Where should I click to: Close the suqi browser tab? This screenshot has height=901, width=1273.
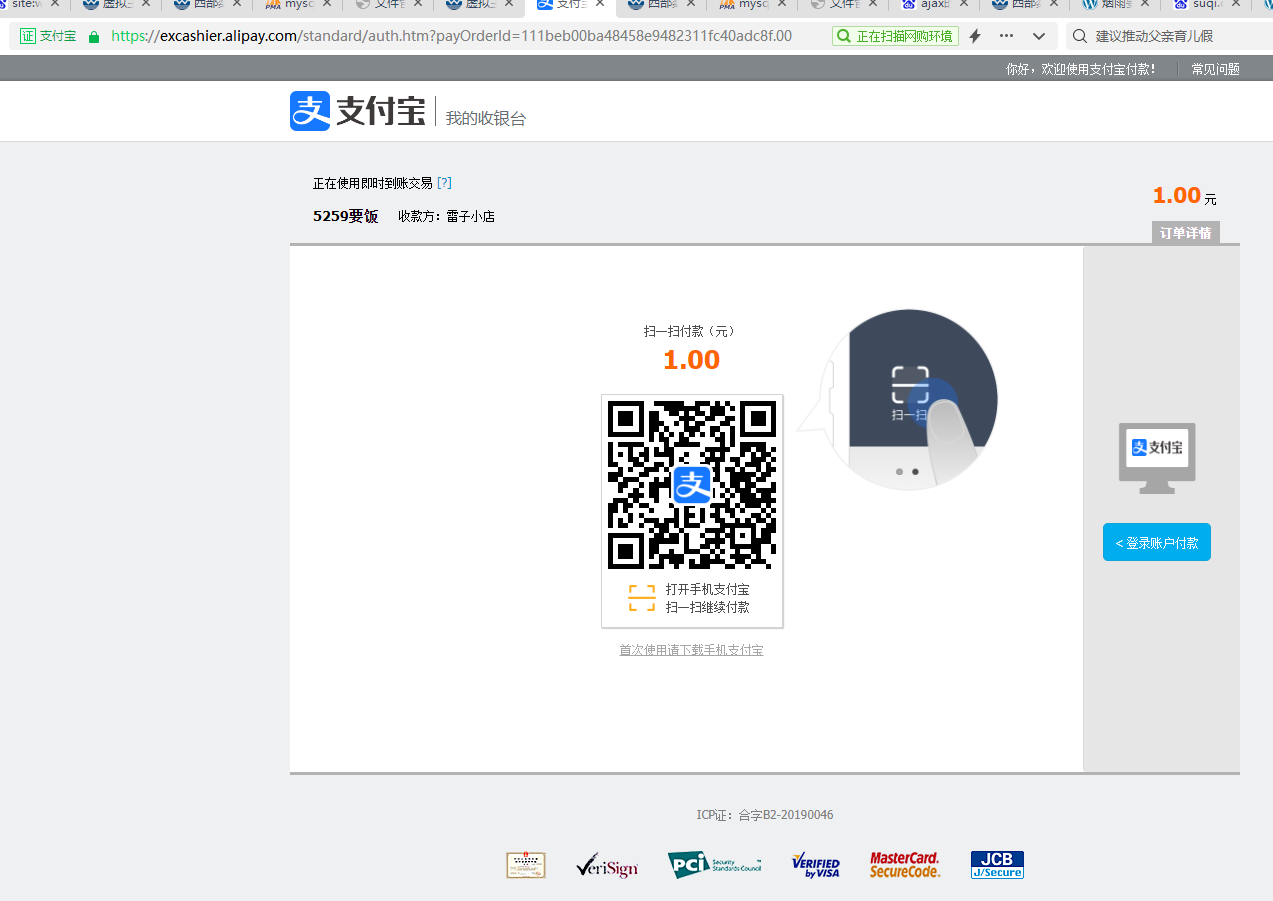tap(1237, 4)
